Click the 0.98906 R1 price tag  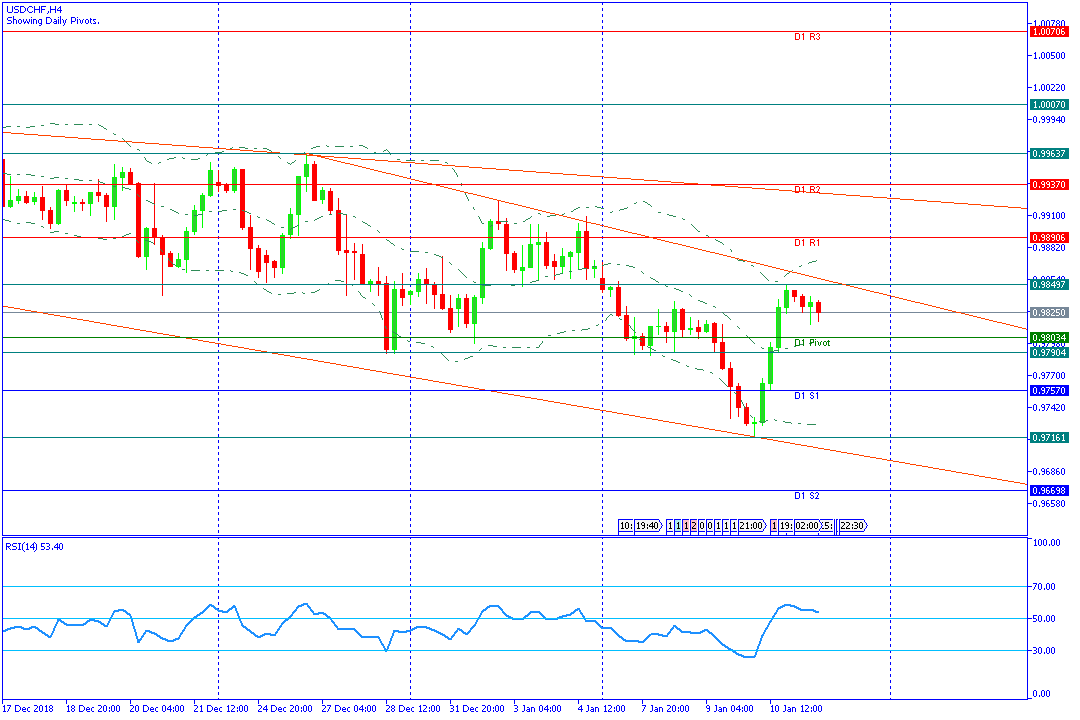pyautogui.click(x=1049, y=238)
